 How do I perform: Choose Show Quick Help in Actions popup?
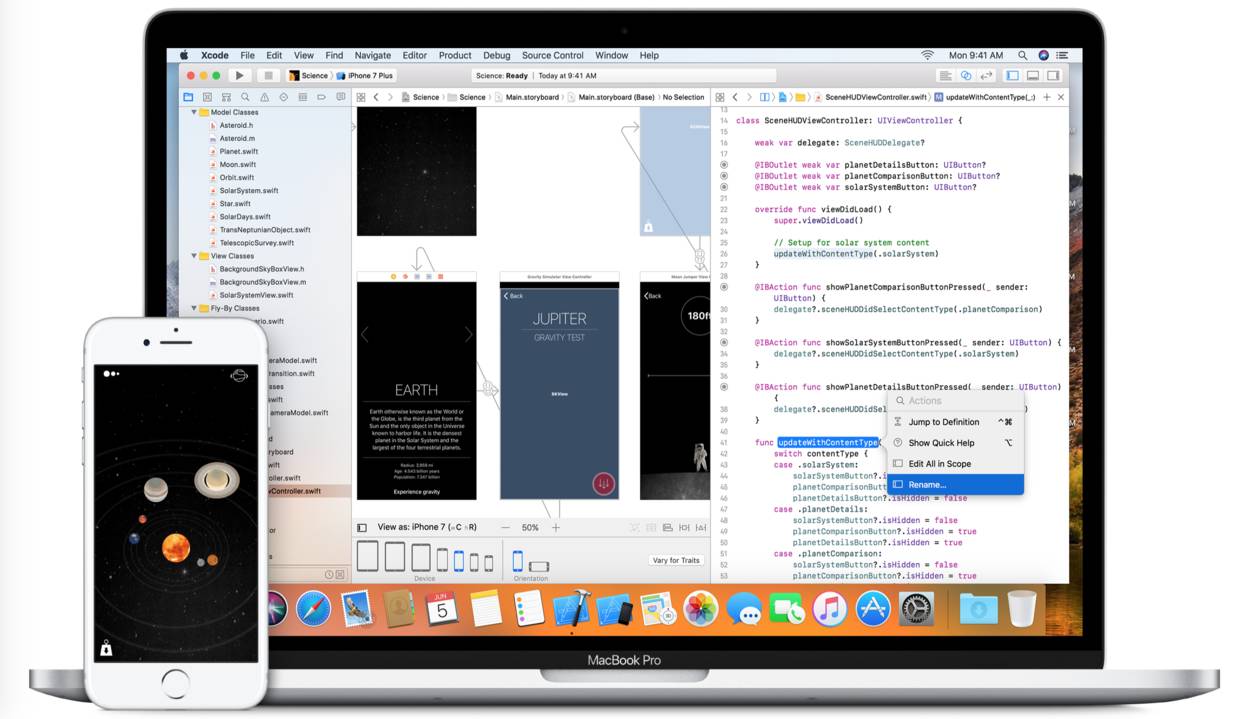[955, 443]
